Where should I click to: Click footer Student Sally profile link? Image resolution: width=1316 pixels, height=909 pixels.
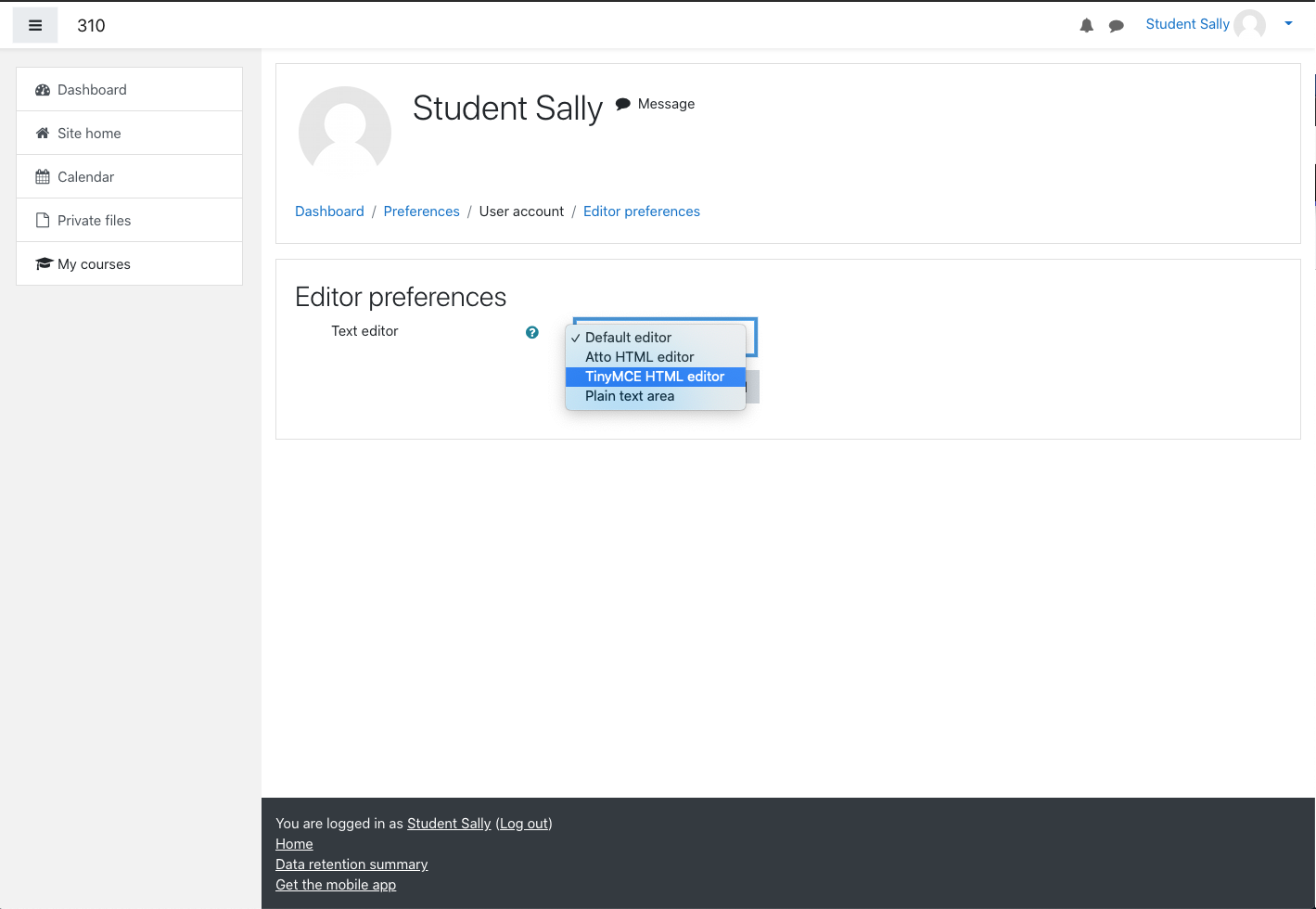click(x=449, y=824)
